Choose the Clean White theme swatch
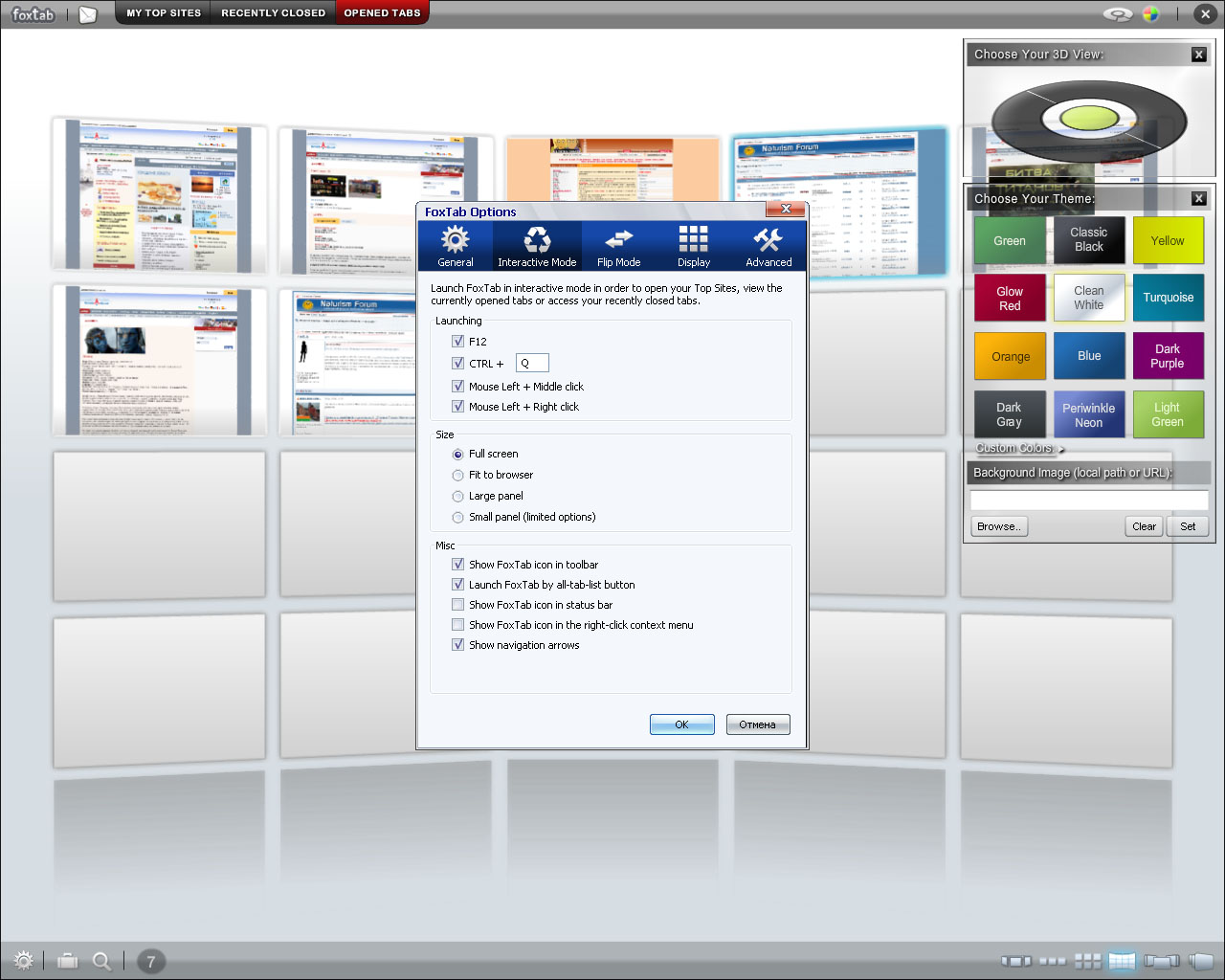The height and width of the screenshot is (980, 1225). [x=1089, y=298]
